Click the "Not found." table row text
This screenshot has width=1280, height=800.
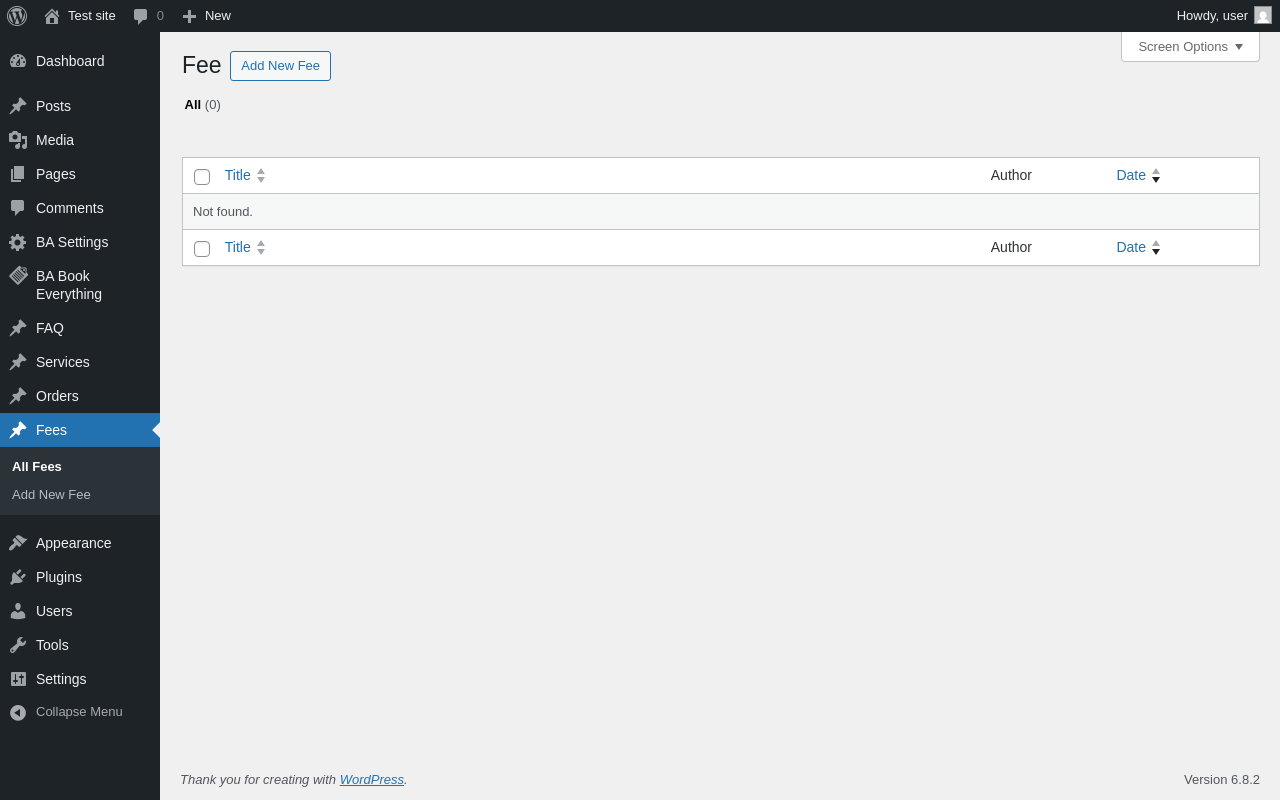point(223,212)
